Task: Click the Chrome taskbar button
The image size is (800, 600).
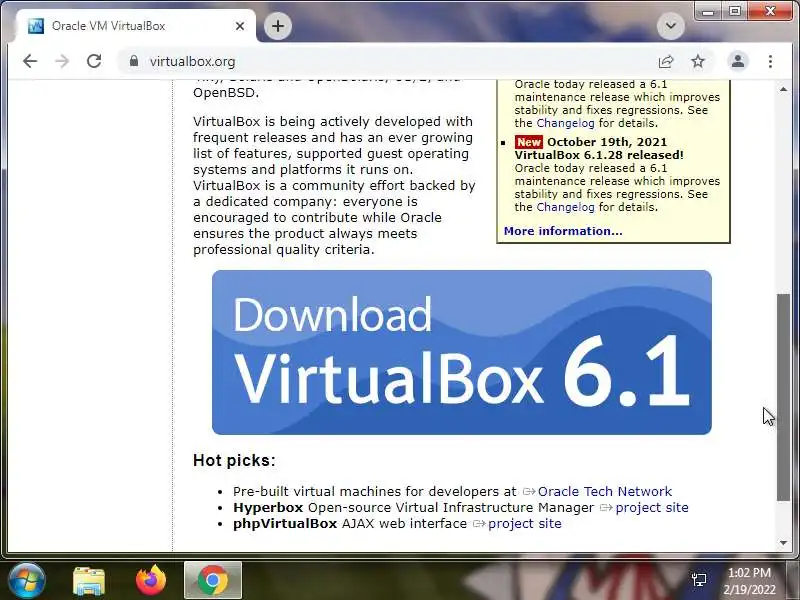Action: 213,580
